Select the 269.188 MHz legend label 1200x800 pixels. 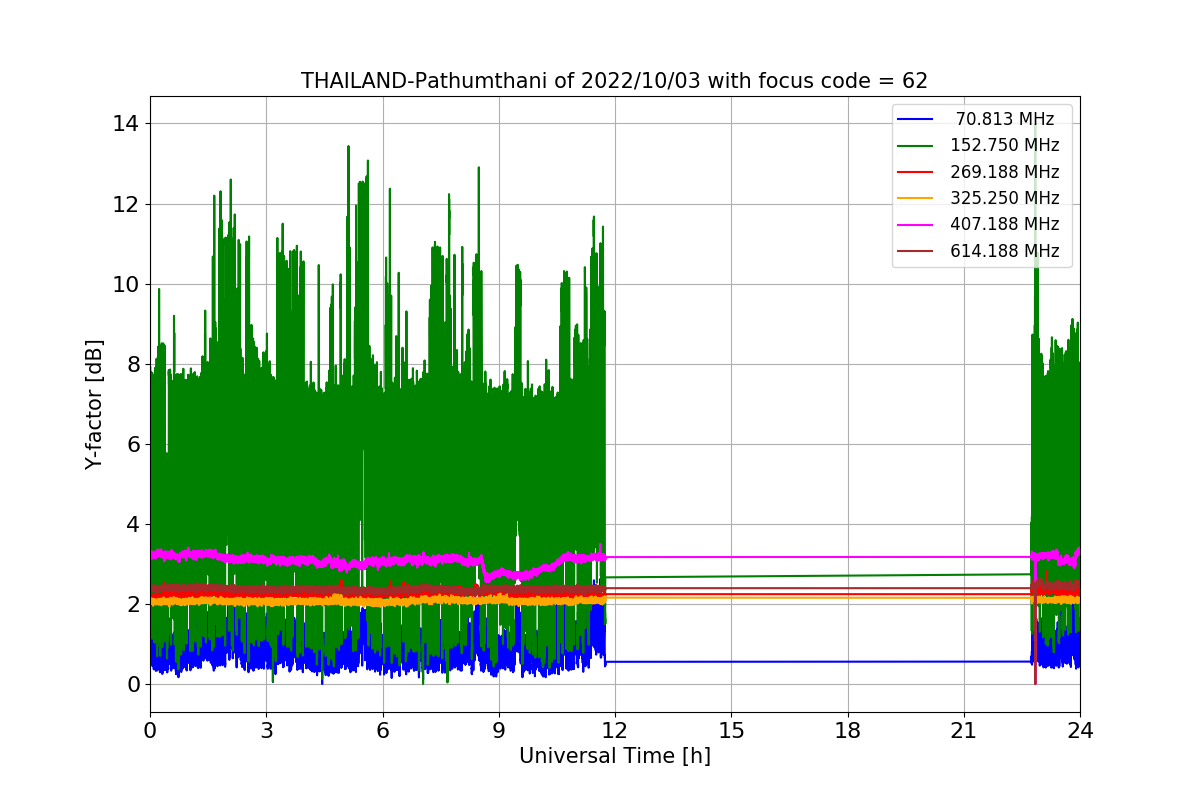(1005, 172)
